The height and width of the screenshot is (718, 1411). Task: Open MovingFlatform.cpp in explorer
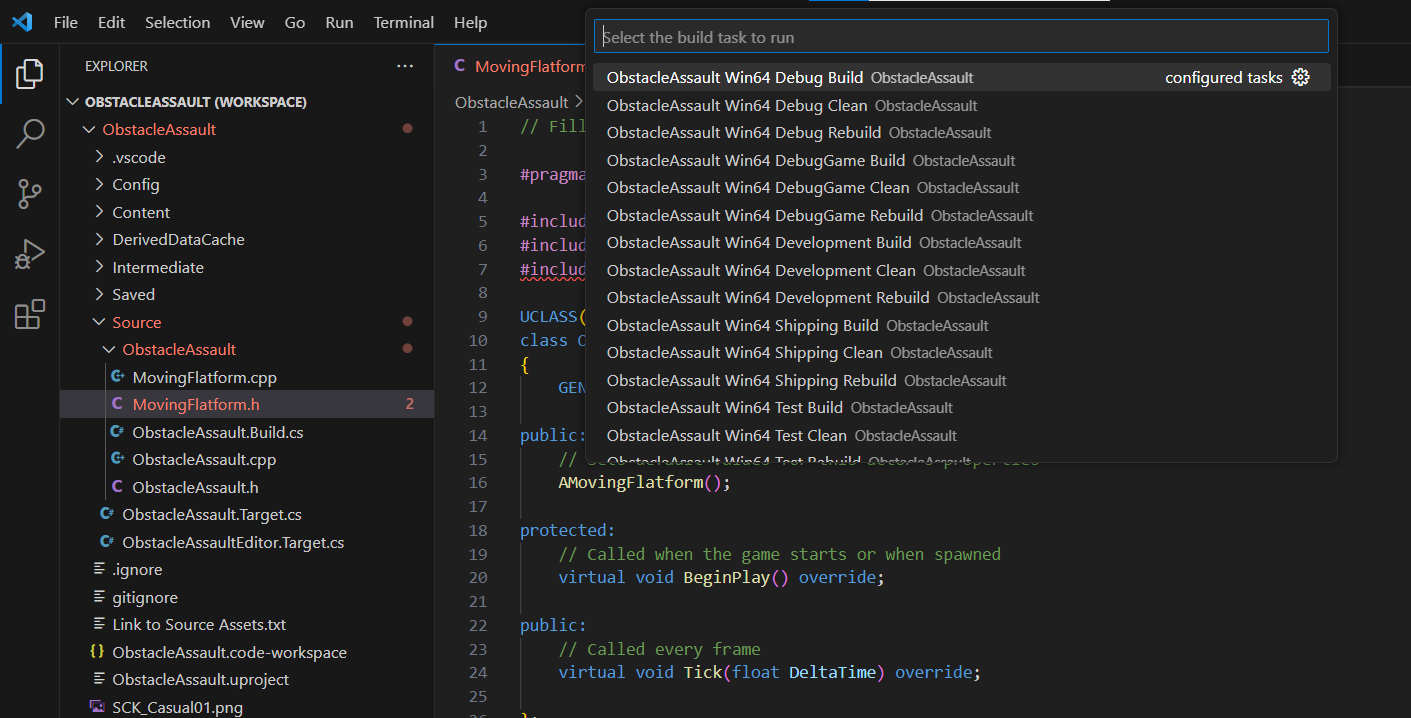pos(247,377)
